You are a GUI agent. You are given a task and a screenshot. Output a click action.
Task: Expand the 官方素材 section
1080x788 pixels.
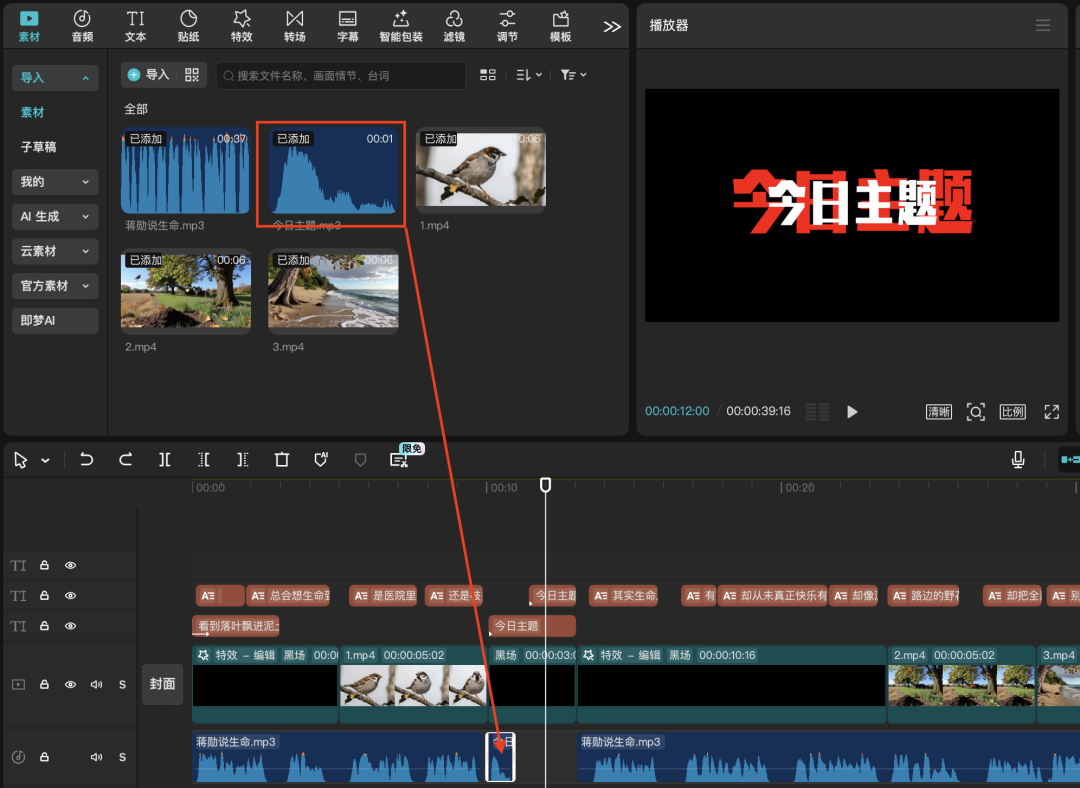(55, 286)
